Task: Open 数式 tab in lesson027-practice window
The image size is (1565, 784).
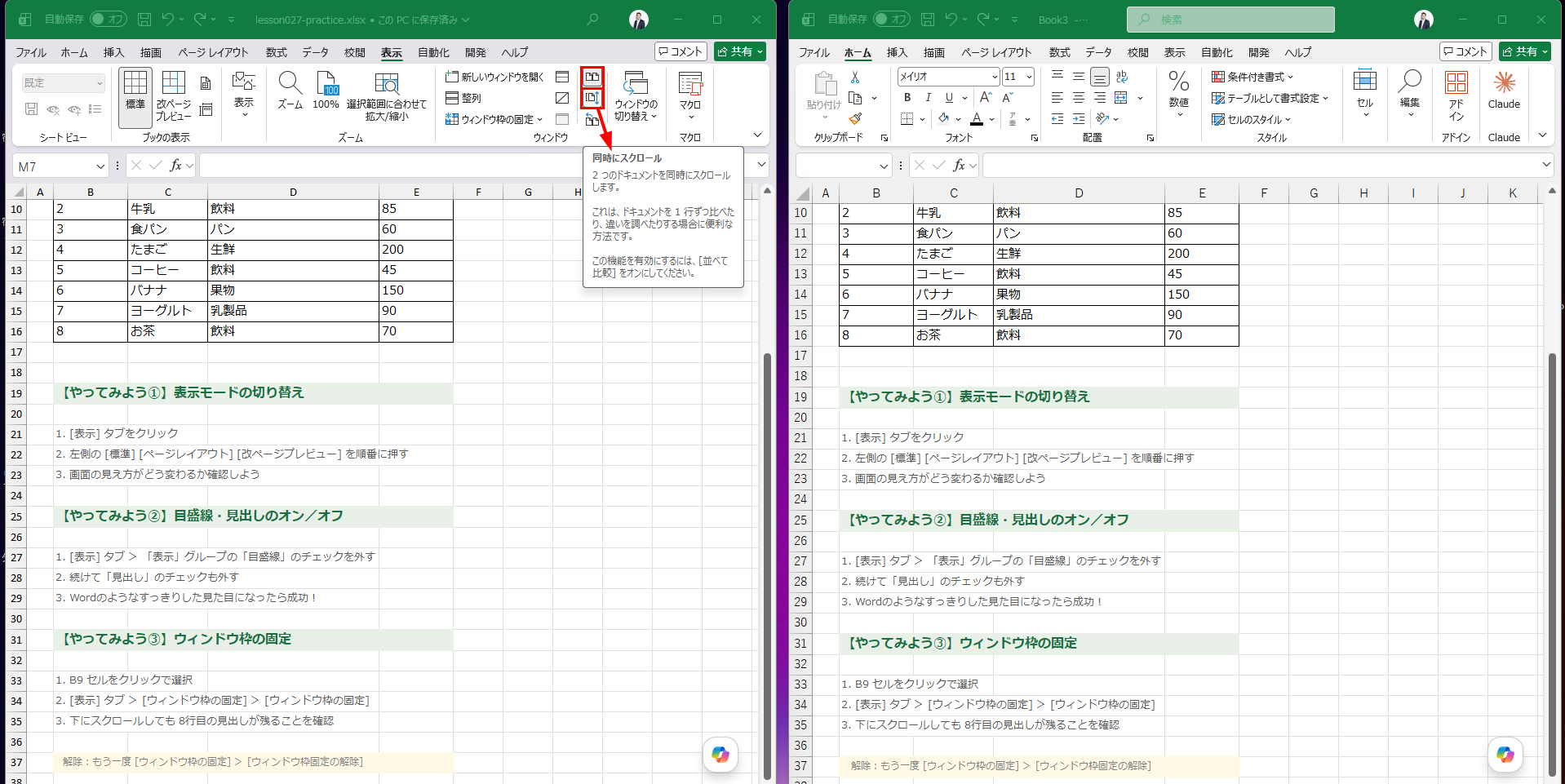Action: pos(276,52)
